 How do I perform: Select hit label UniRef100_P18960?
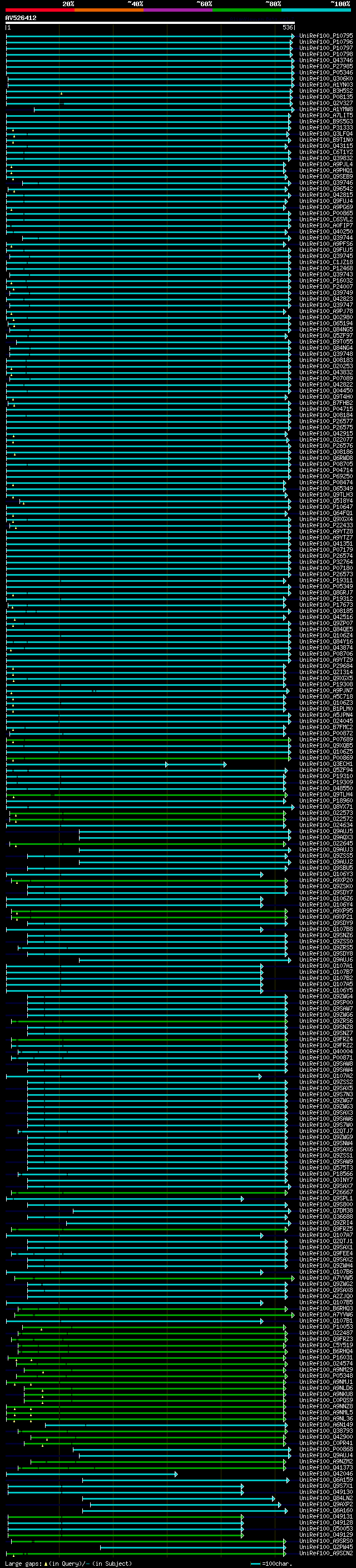pos(326,801)
